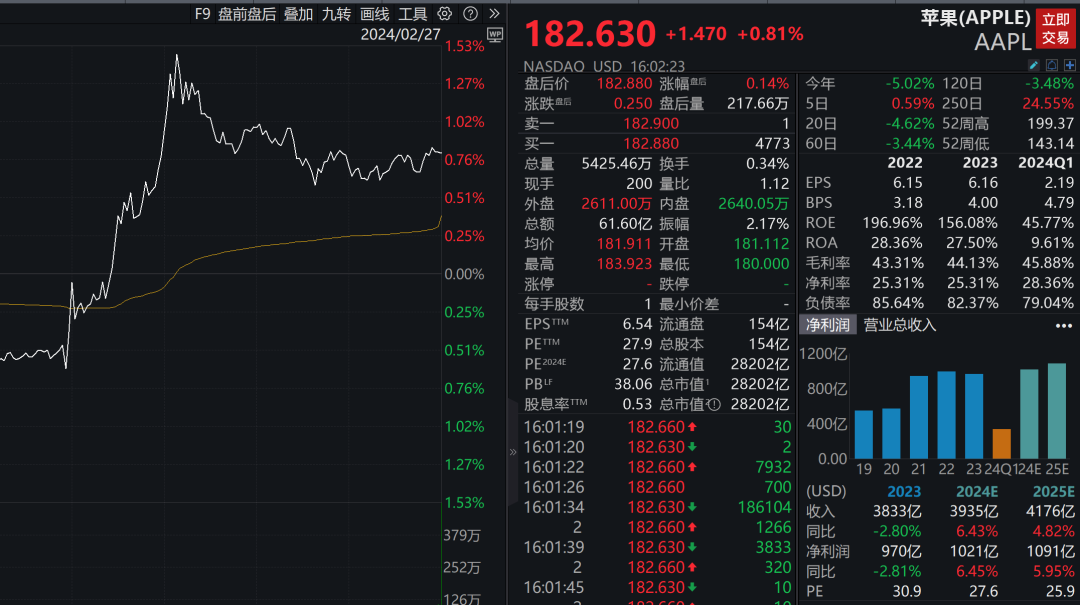Toggle 盘前盘后 pre/post-market display
The image size is (1080, 605).
(x=246, y=14)
